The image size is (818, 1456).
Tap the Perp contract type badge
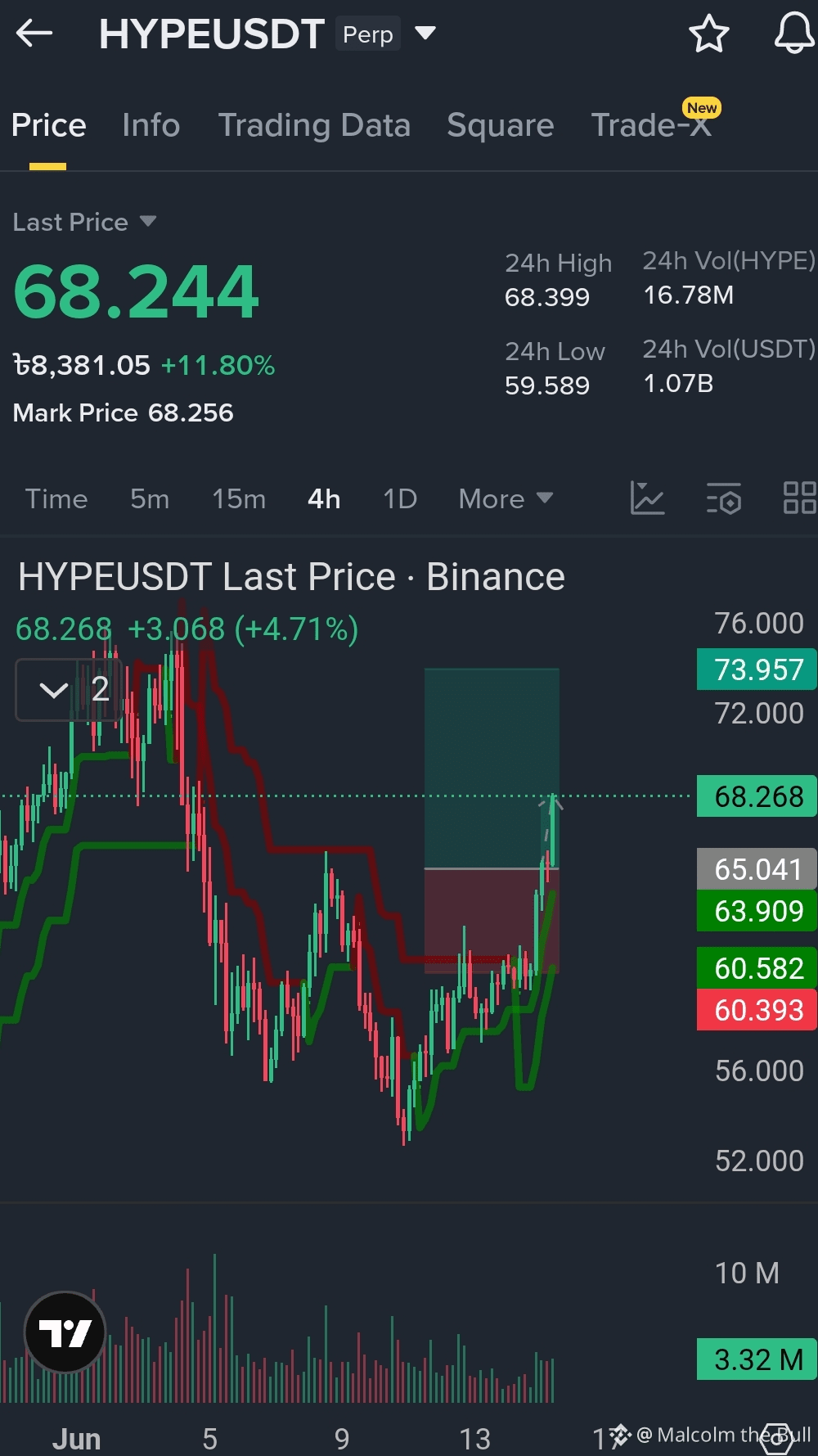tap(368, 34)
